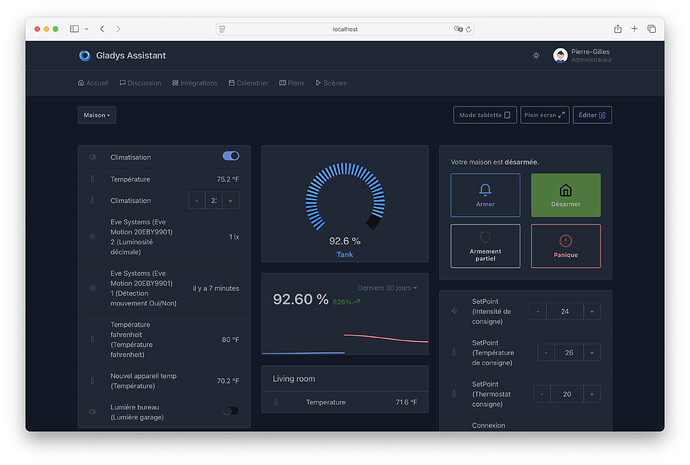Screen dimensions: 690x465
Task: Click the Safari share icon
Action: tap(617, 29)
